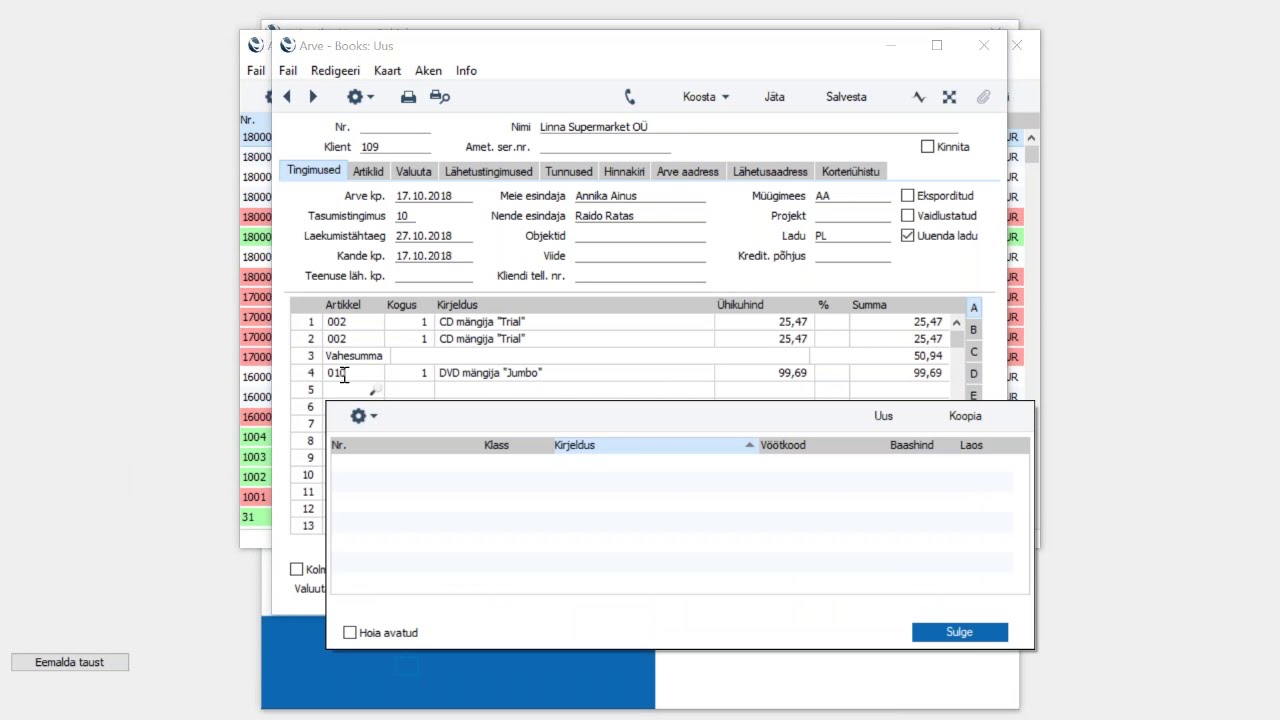This screenshot has width=1280, height=720.
Task: Toggle the Eksporditud checkbox
Action: point(908,196)
